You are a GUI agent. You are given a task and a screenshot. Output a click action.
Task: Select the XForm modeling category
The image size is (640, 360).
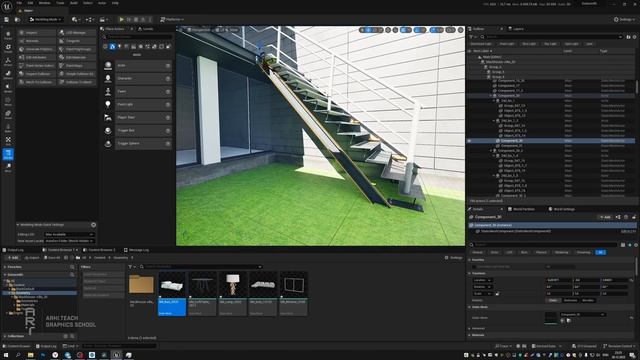click(8, 62)
